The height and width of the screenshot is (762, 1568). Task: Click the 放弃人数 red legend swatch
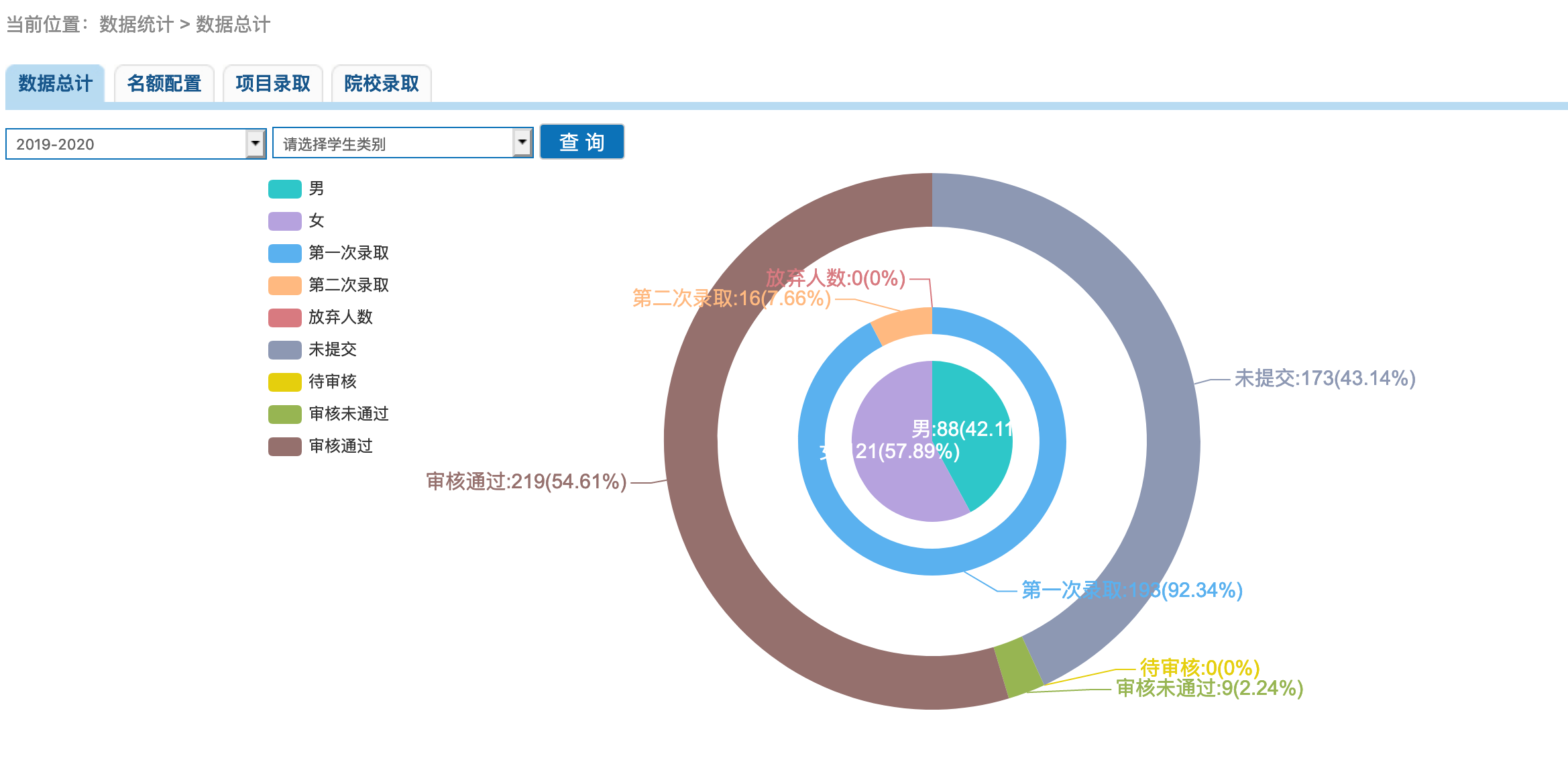[x=285, y=318]
